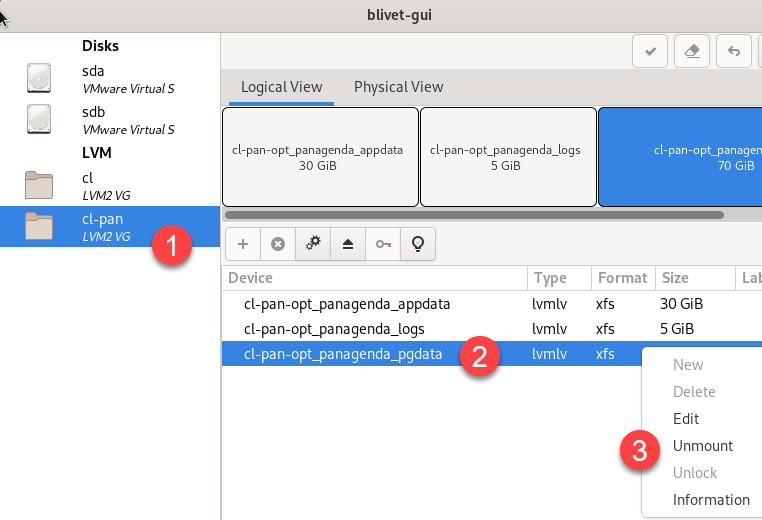762x520 pixels.
Task: Click the clear actions eraser icon
Action: 692,51
